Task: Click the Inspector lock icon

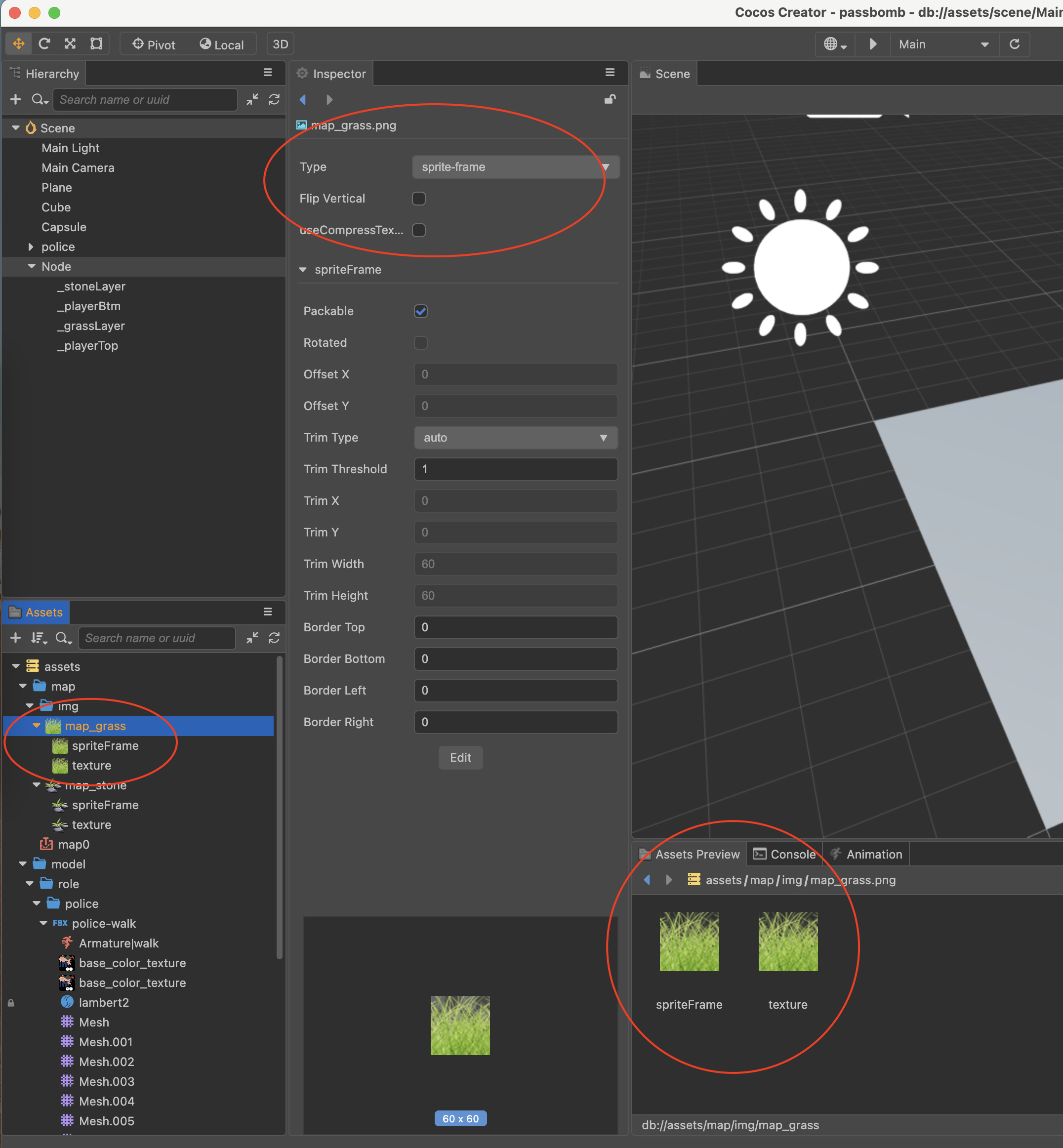Action: tap(610, 99)
